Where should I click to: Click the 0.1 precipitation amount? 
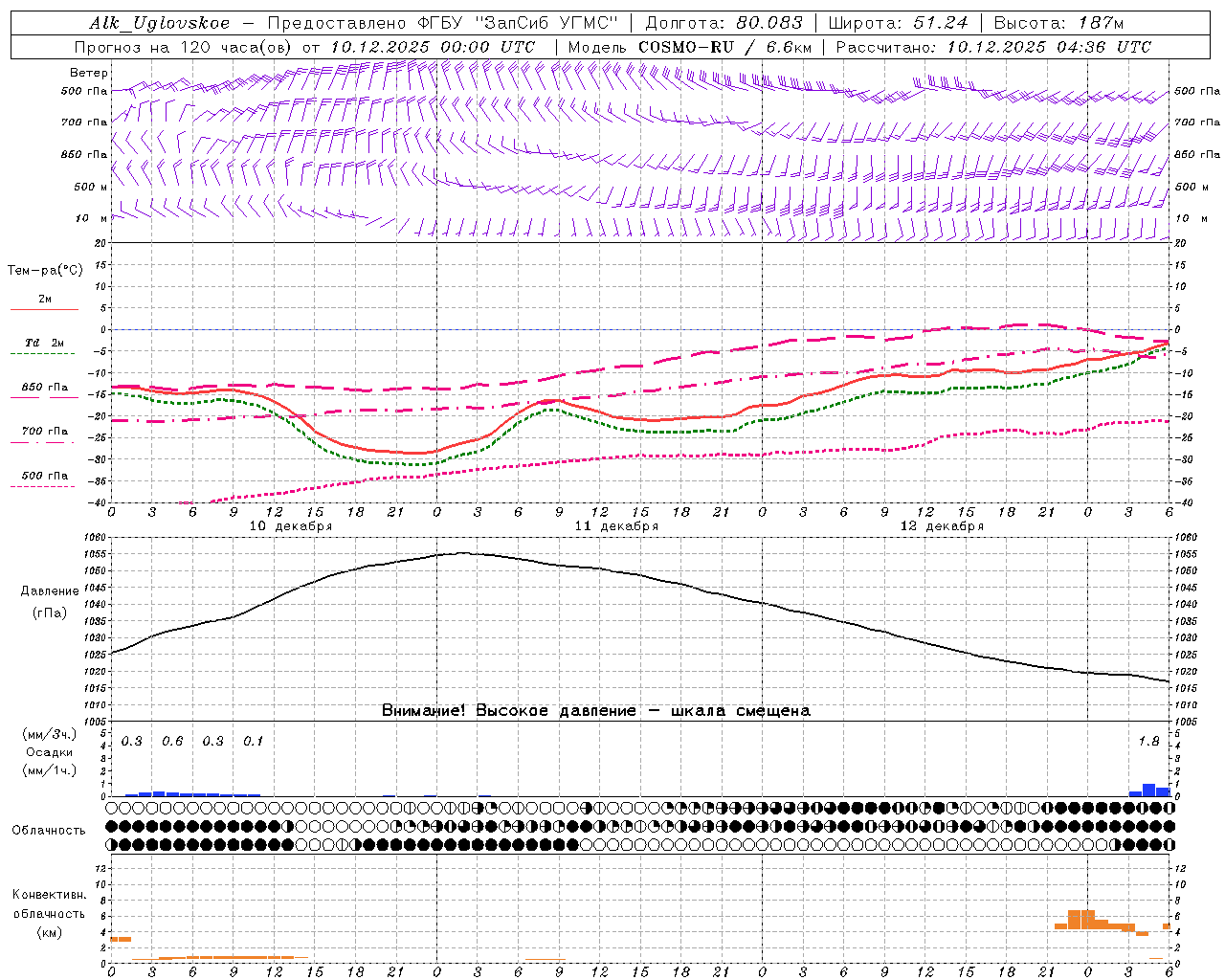click(253, 741)
